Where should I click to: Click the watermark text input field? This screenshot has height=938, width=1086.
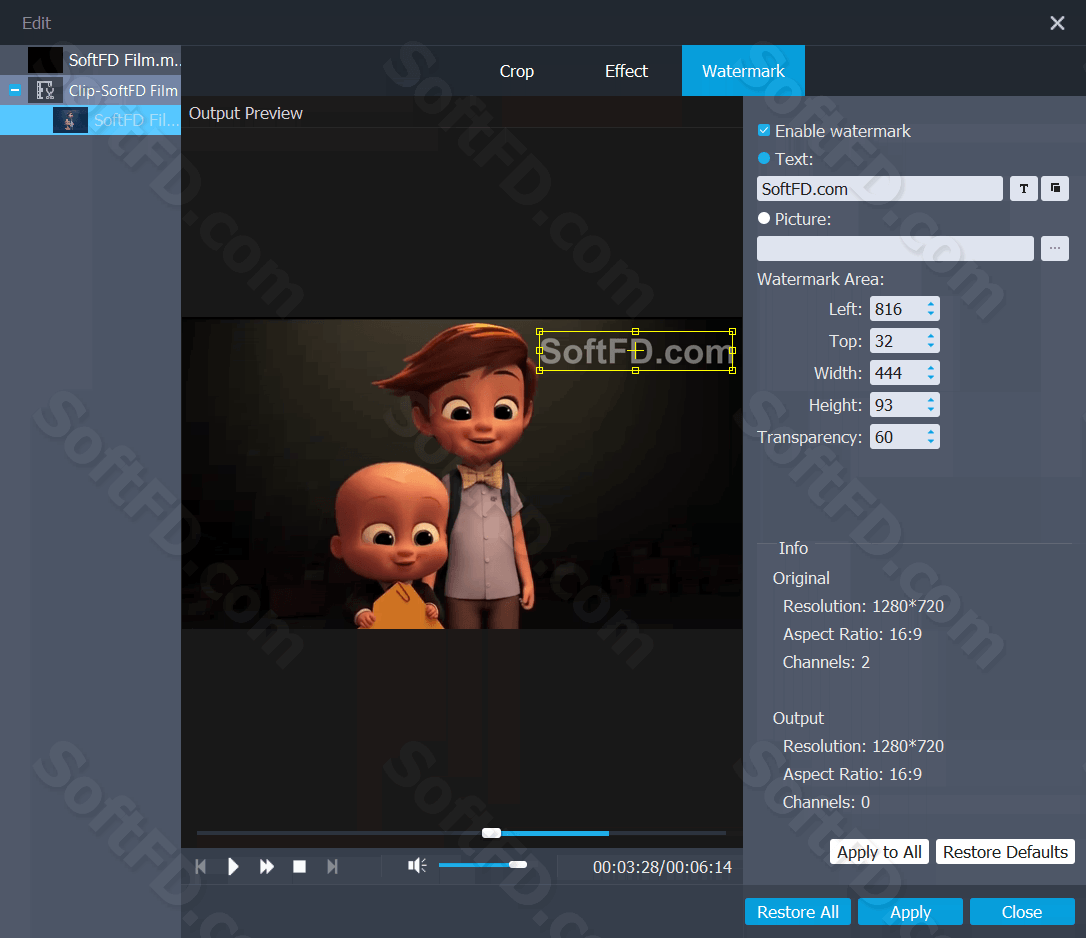880,188
